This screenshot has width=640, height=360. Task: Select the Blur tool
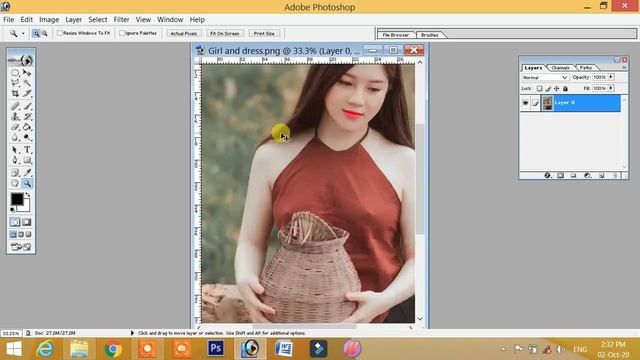15,137
